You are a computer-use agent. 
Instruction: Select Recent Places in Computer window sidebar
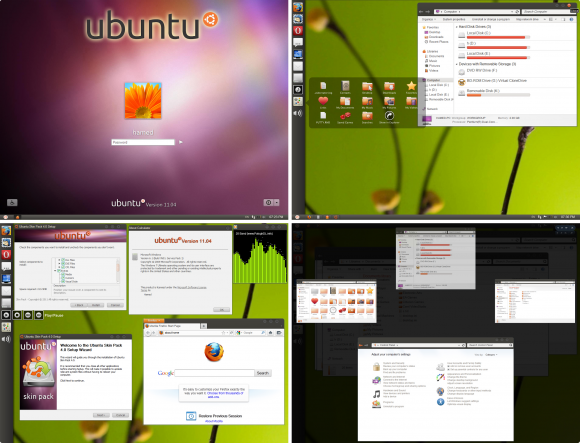pyautogui.click(x=436, y=42)
